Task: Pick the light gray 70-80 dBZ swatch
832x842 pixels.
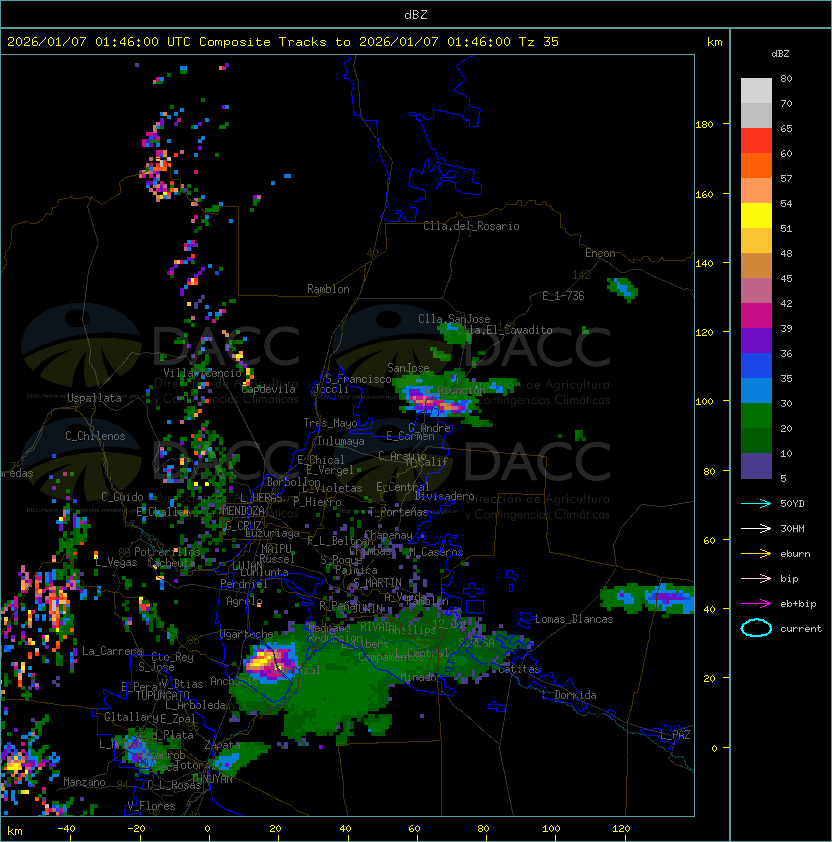Action: pyautogui.click(x=756, y=91)
